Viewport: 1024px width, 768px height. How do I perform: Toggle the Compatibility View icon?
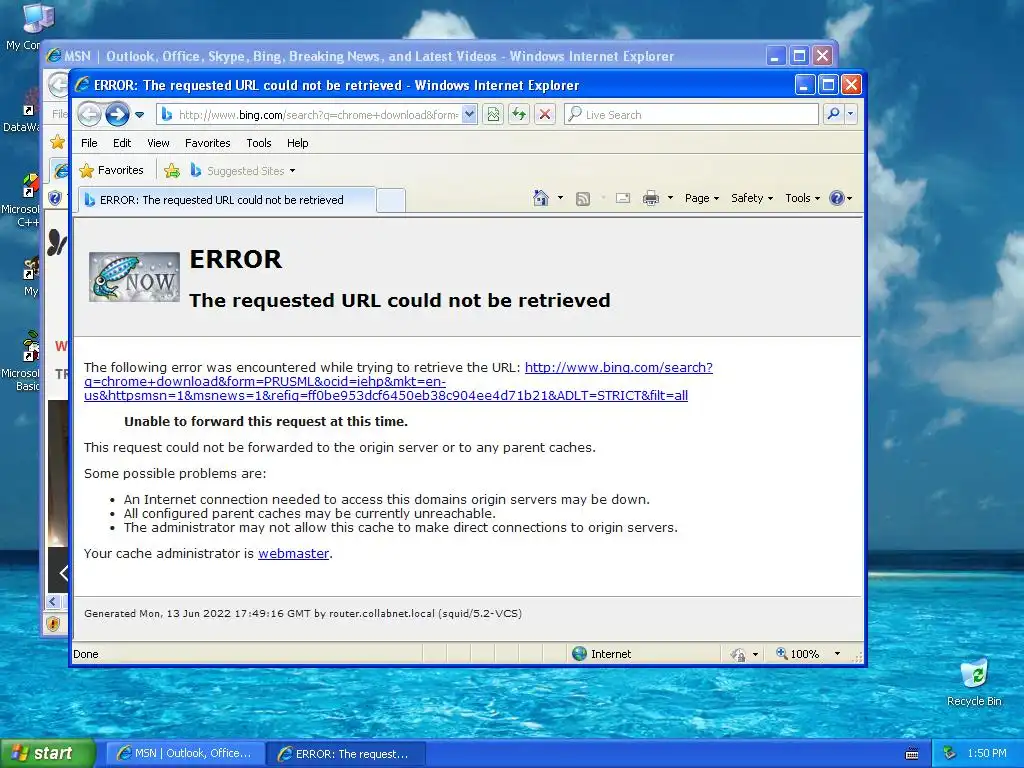493,115
